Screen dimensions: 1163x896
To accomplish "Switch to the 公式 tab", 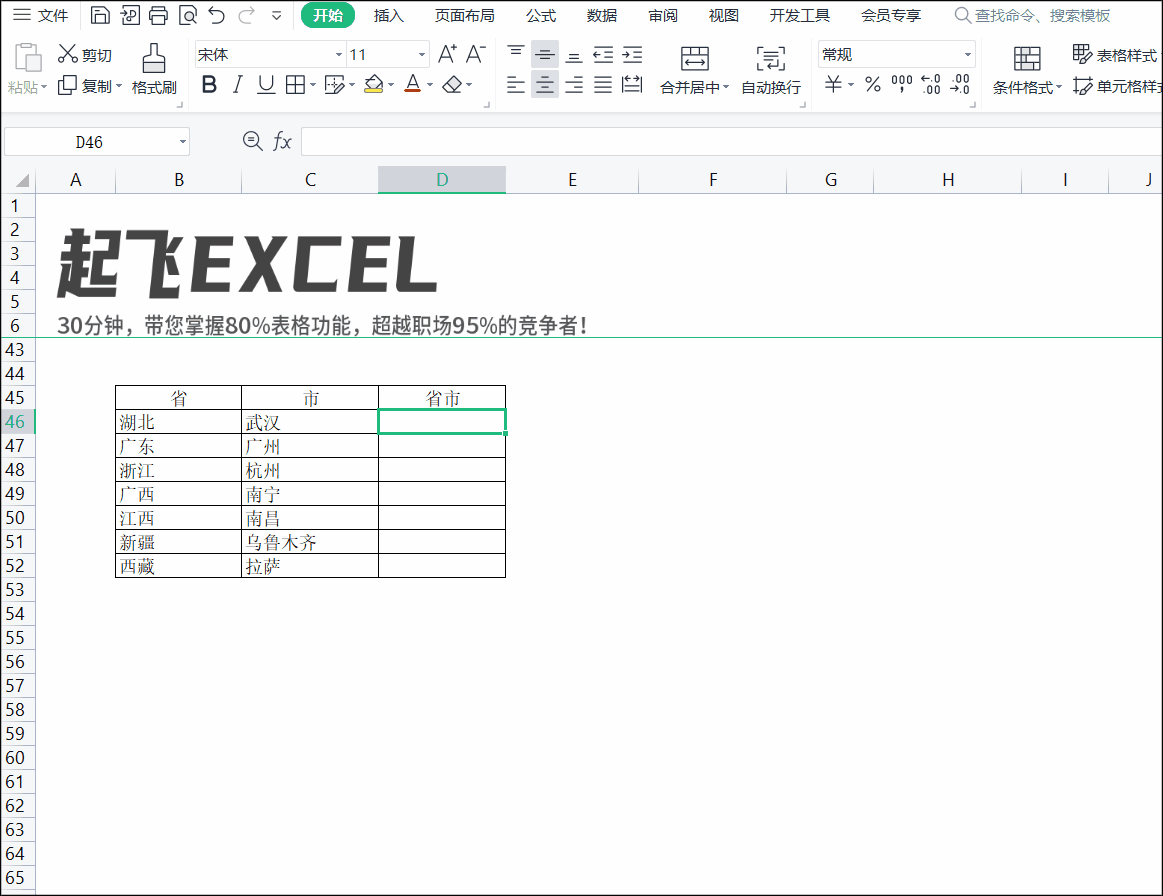I will (541, 15).
